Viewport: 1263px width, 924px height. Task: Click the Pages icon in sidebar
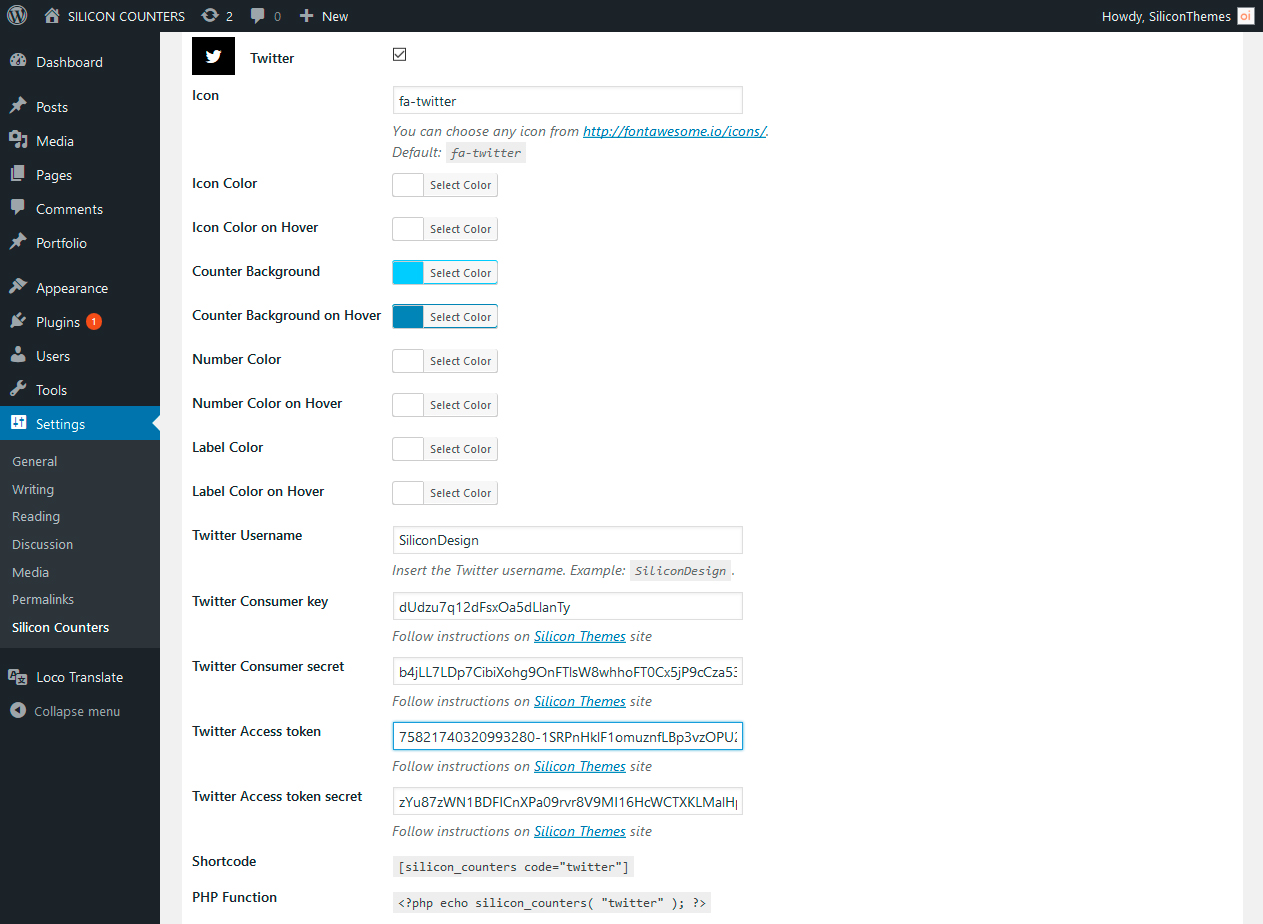pos(18,174)
